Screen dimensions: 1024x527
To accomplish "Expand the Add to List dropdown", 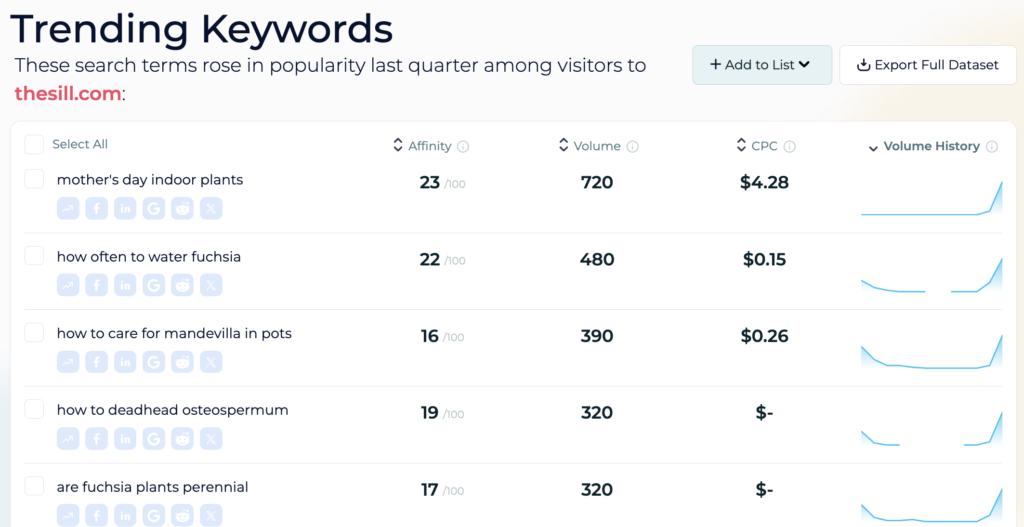I will tap(762, 65).
